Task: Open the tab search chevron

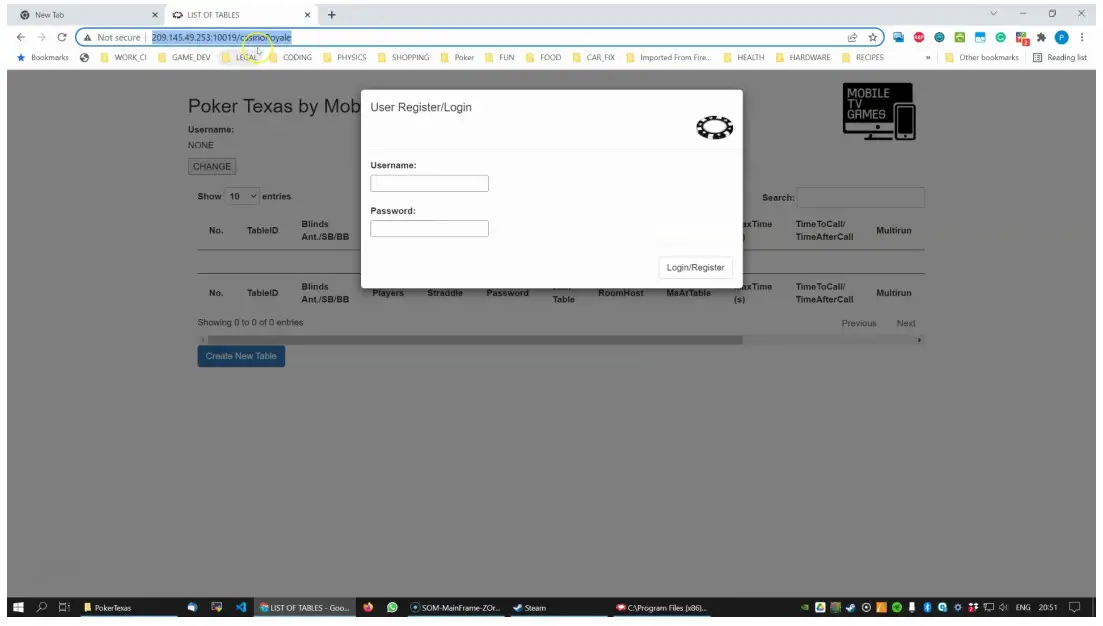Action: pos(993,13)
